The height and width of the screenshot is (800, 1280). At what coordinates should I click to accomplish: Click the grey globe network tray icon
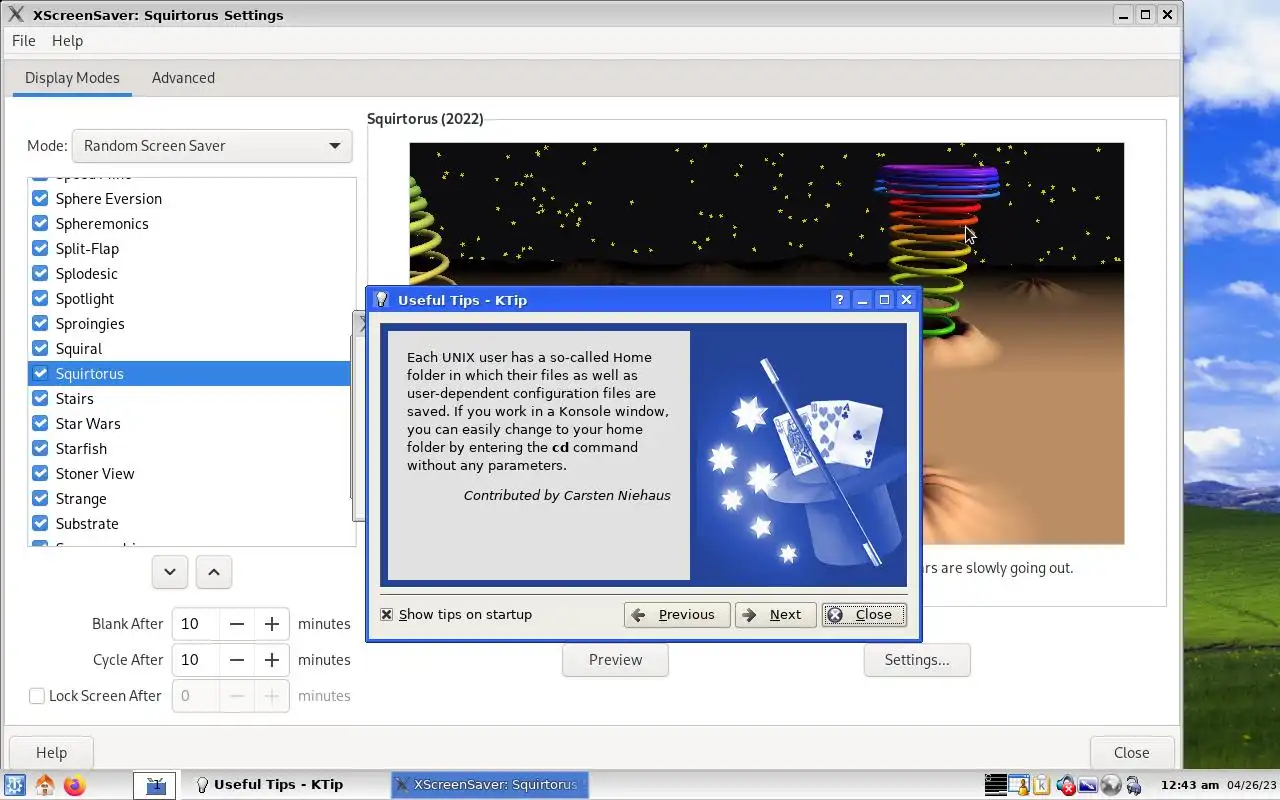[1110, 785]
